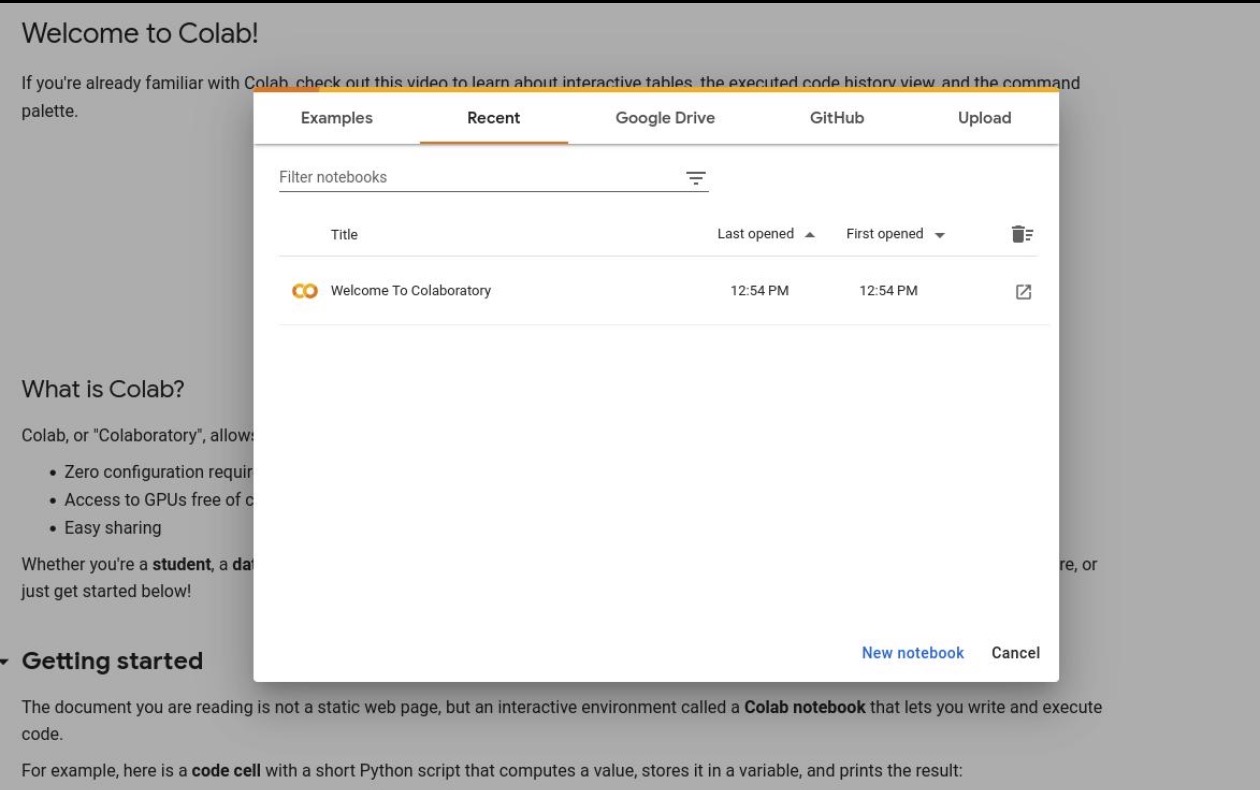The width and height of the screenshot is (1260, 790).
Task: Open the filter options icon
Action: pos(695,178)
